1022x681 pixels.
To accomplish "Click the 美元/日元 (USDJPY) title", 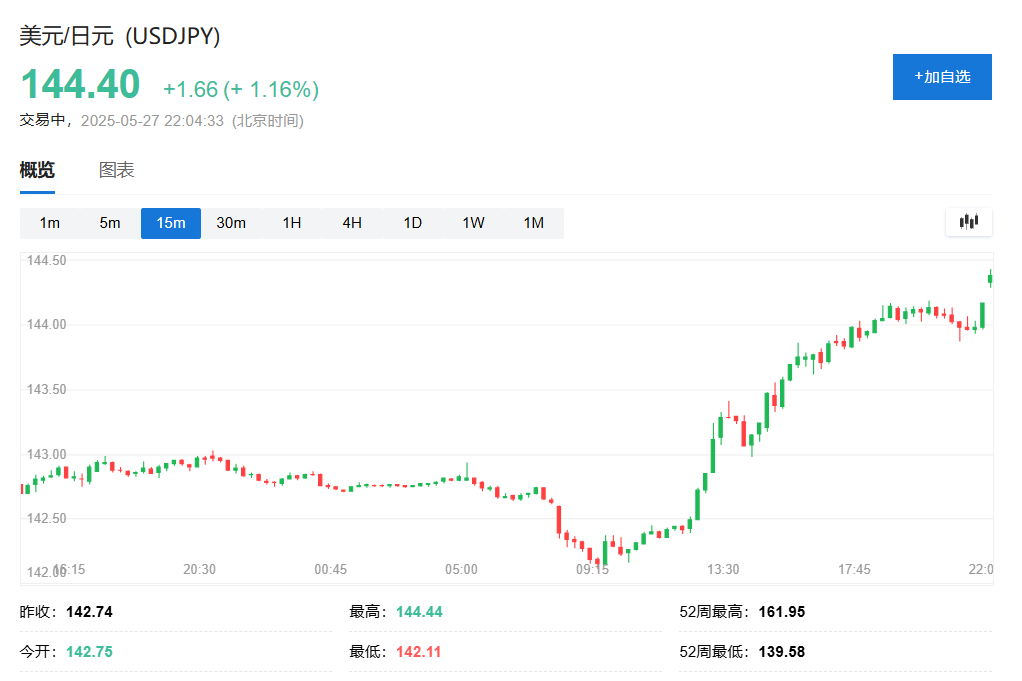I will (120, 35).
